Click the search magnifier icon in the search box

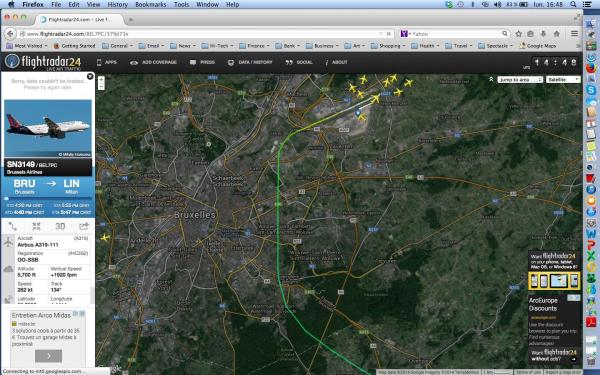pos(505,34)
